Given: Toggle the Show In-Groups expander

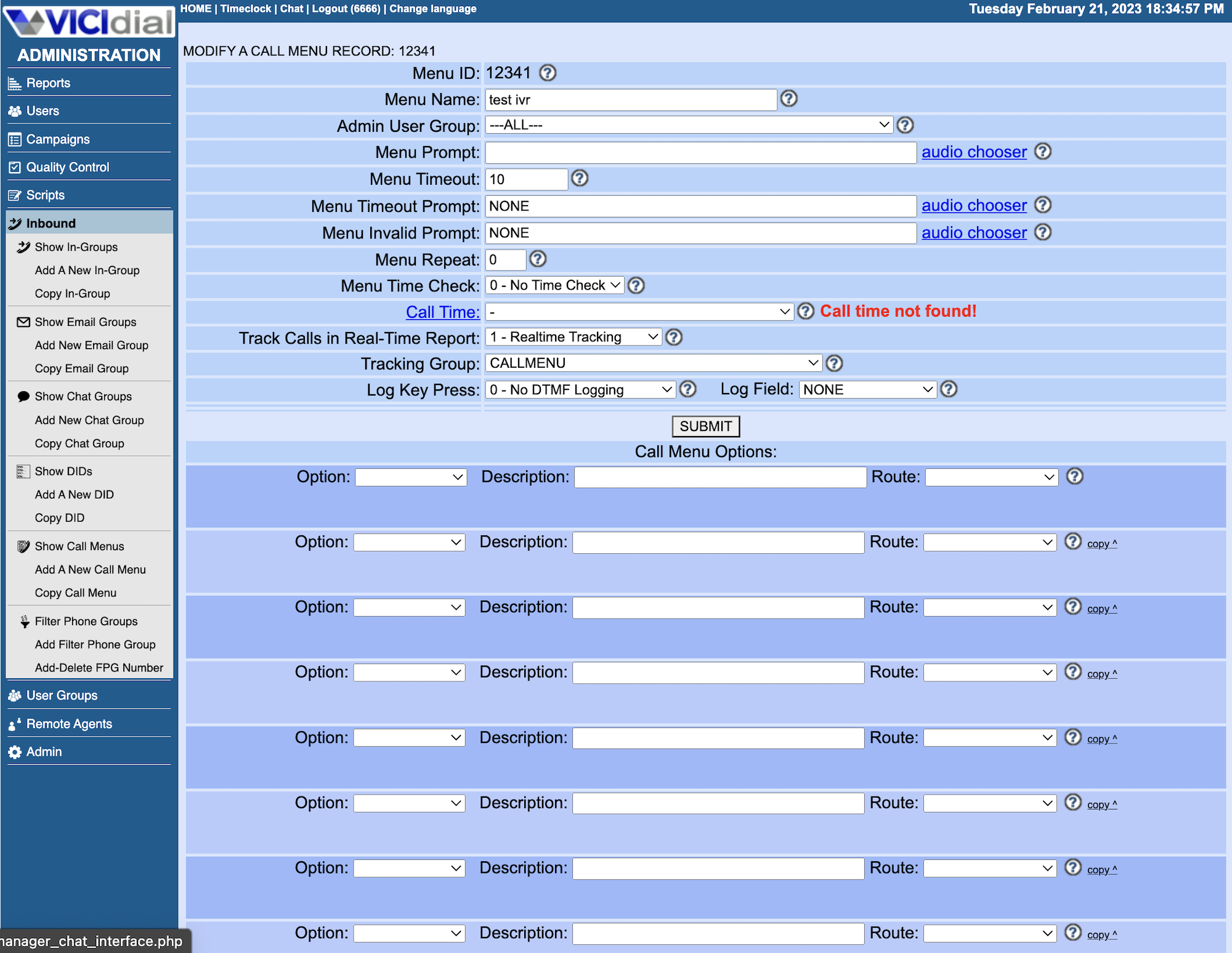Looking at the screenshot, I should tap(77, 246).
